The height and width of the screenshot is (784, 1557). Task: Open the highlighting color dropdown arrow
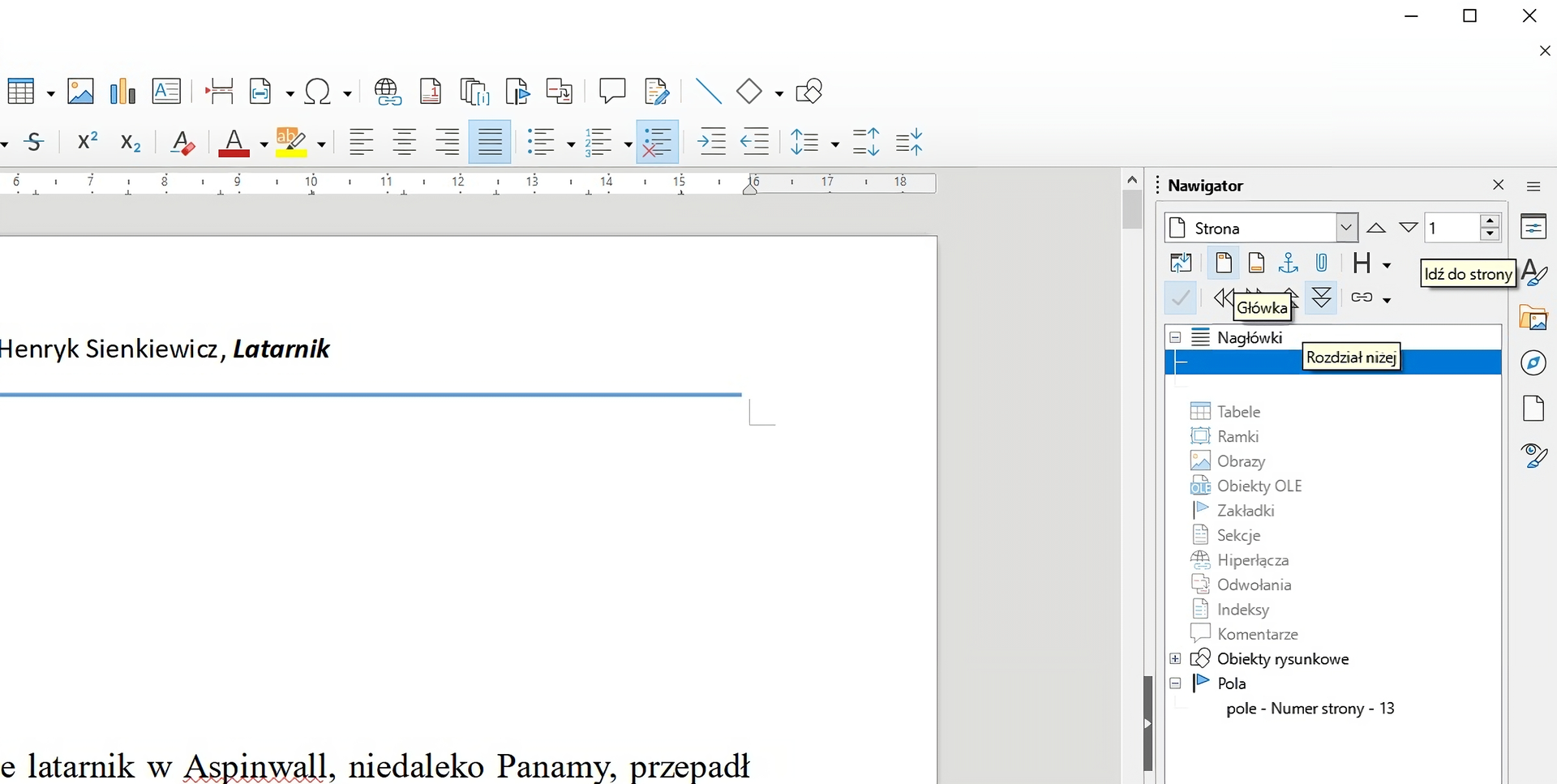click(x=321, y=144)
